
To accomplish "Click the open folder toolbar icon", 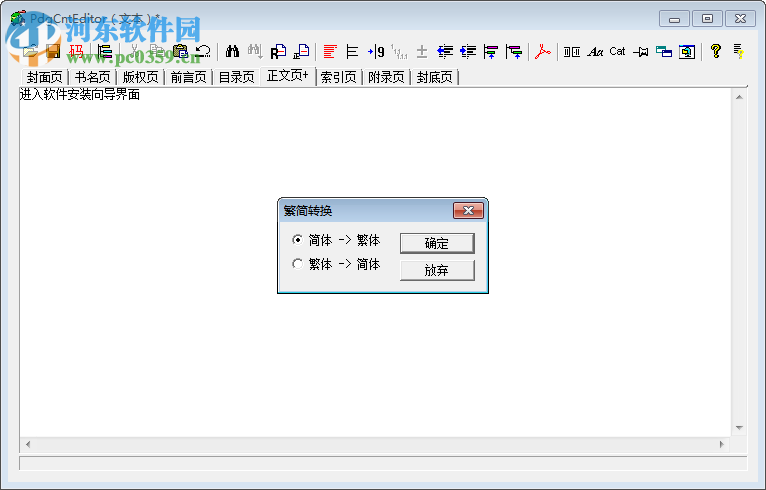I will click(31, 51).
